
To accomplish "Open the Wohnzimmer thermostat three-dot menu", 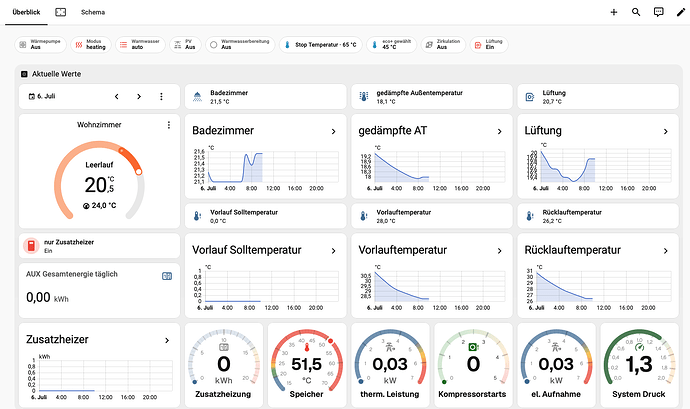I will (169, 125).
